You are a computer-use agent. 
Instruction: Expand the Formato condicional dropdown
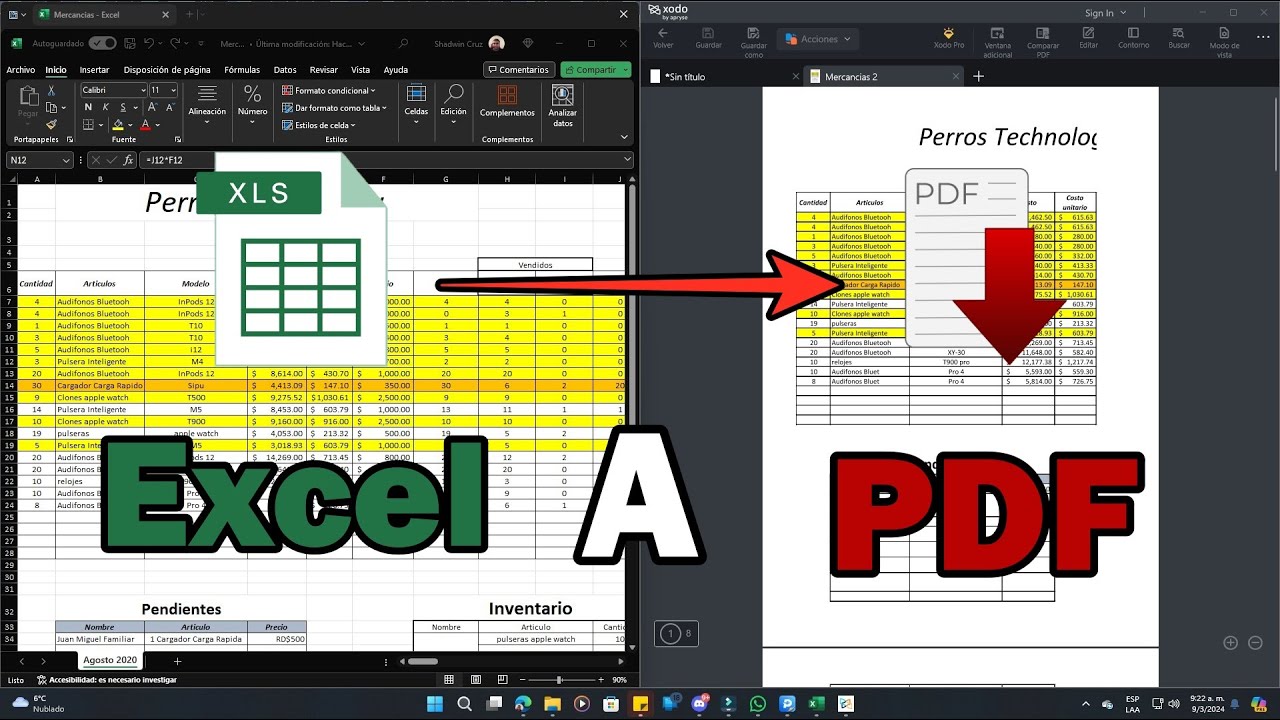372,90
